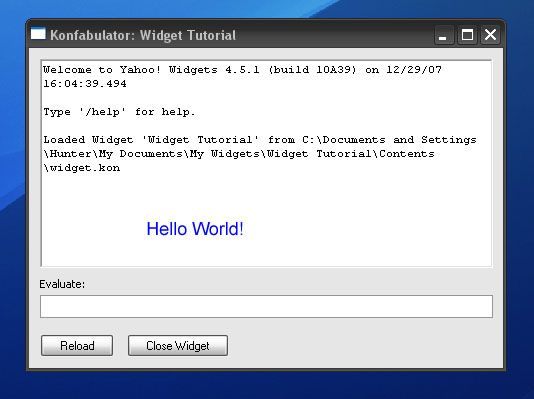The height and width of the screenshot is (399, 534).
Task: Click the timestamp '16:04:39.494'
Action: pyautogui.click(x=85, y=84)
